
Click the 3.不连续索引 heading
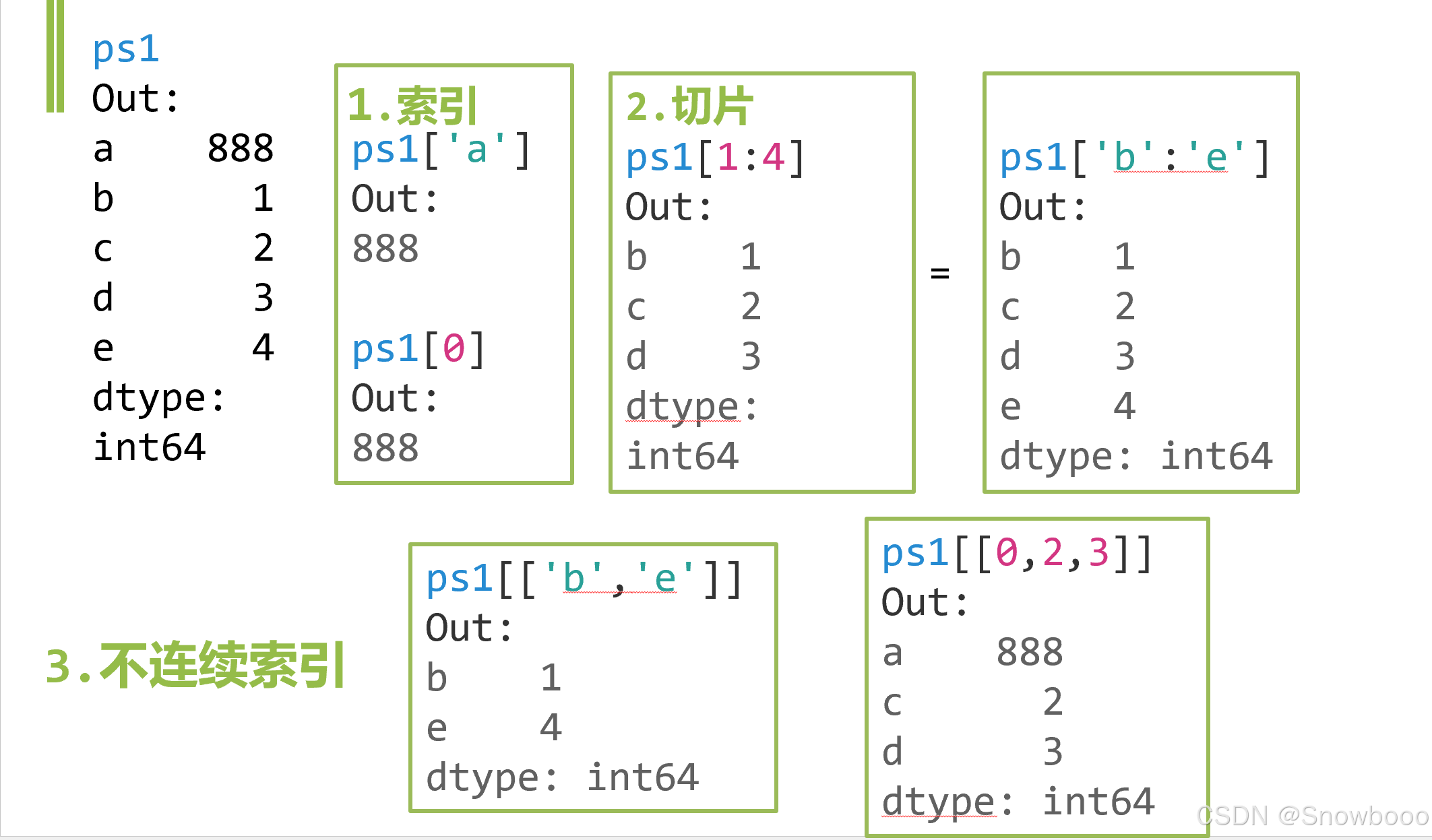(x=195, y=666)
